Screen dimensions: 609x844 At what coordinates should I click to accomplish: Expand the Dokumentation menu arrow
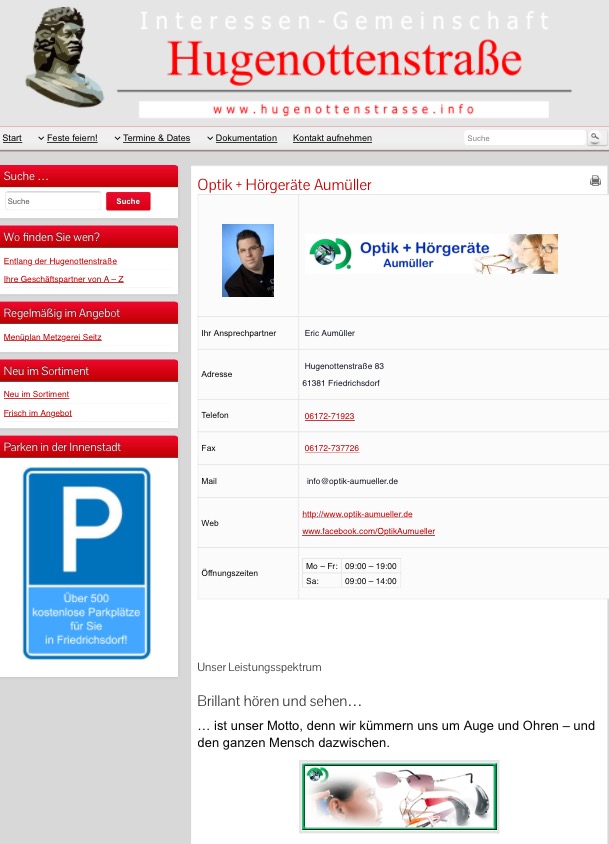[x=210, y=138]
